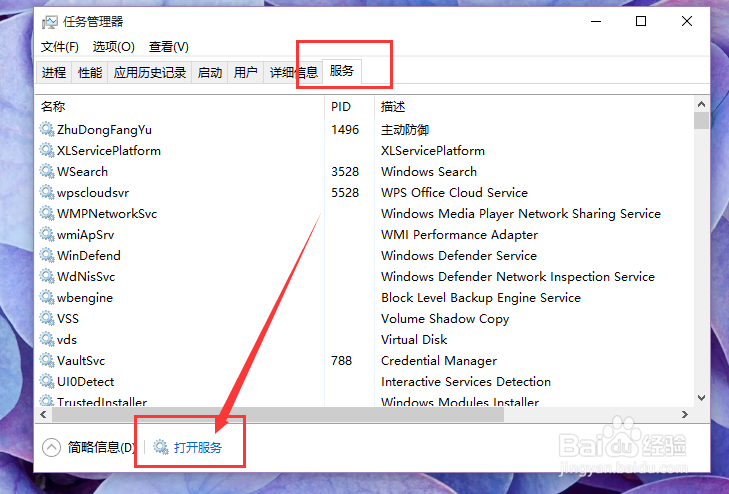Open the 文件(F) menu
729x494 pixels.
60,47
